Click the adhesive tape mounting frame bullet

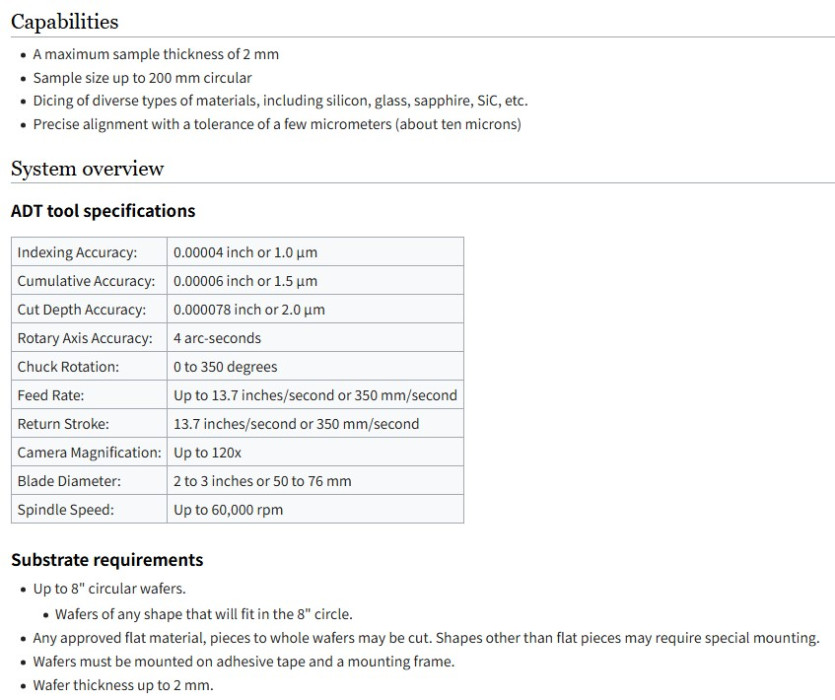[244, 662]
